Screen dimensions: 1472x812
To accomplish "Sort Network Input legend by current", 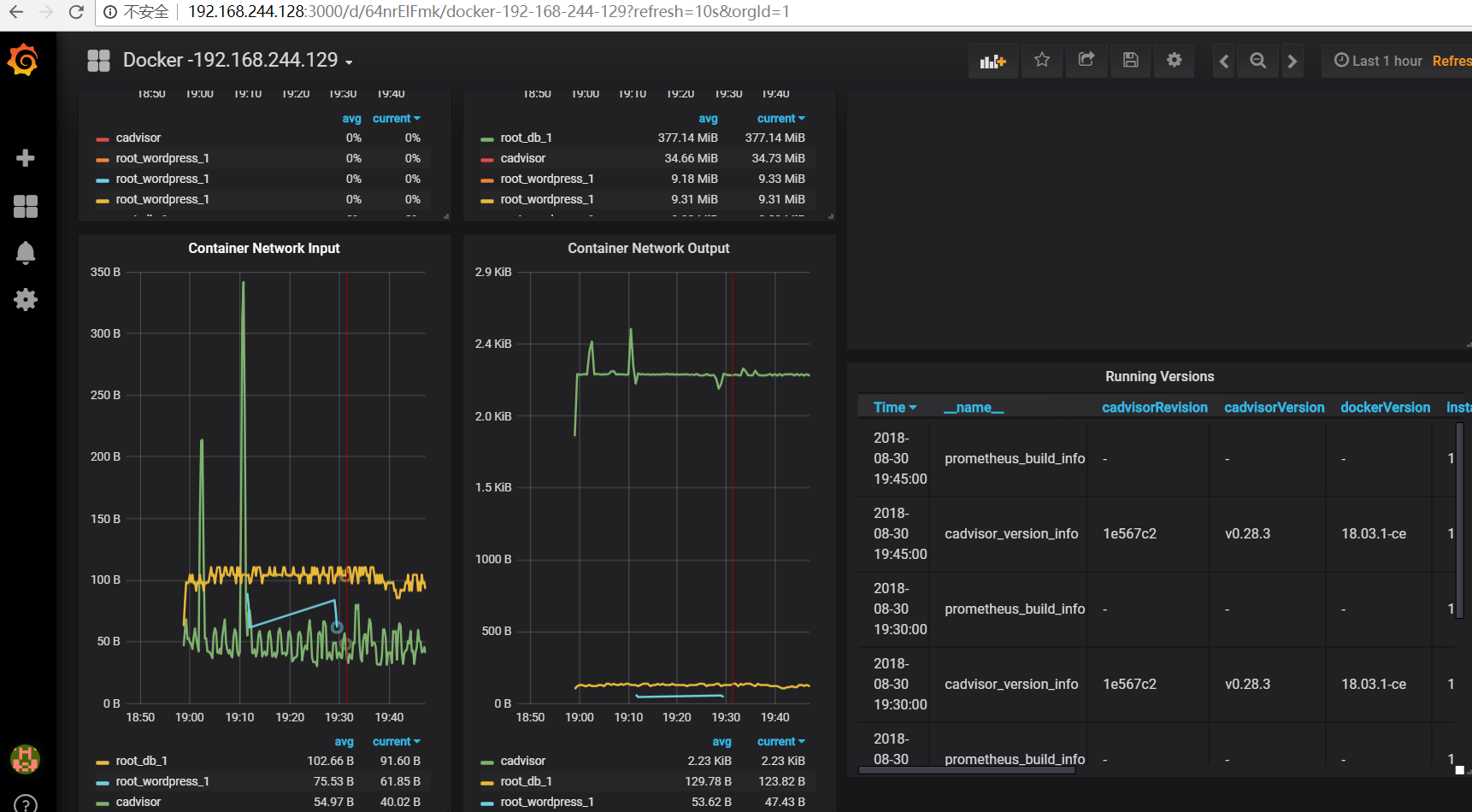I will point(397,742).
